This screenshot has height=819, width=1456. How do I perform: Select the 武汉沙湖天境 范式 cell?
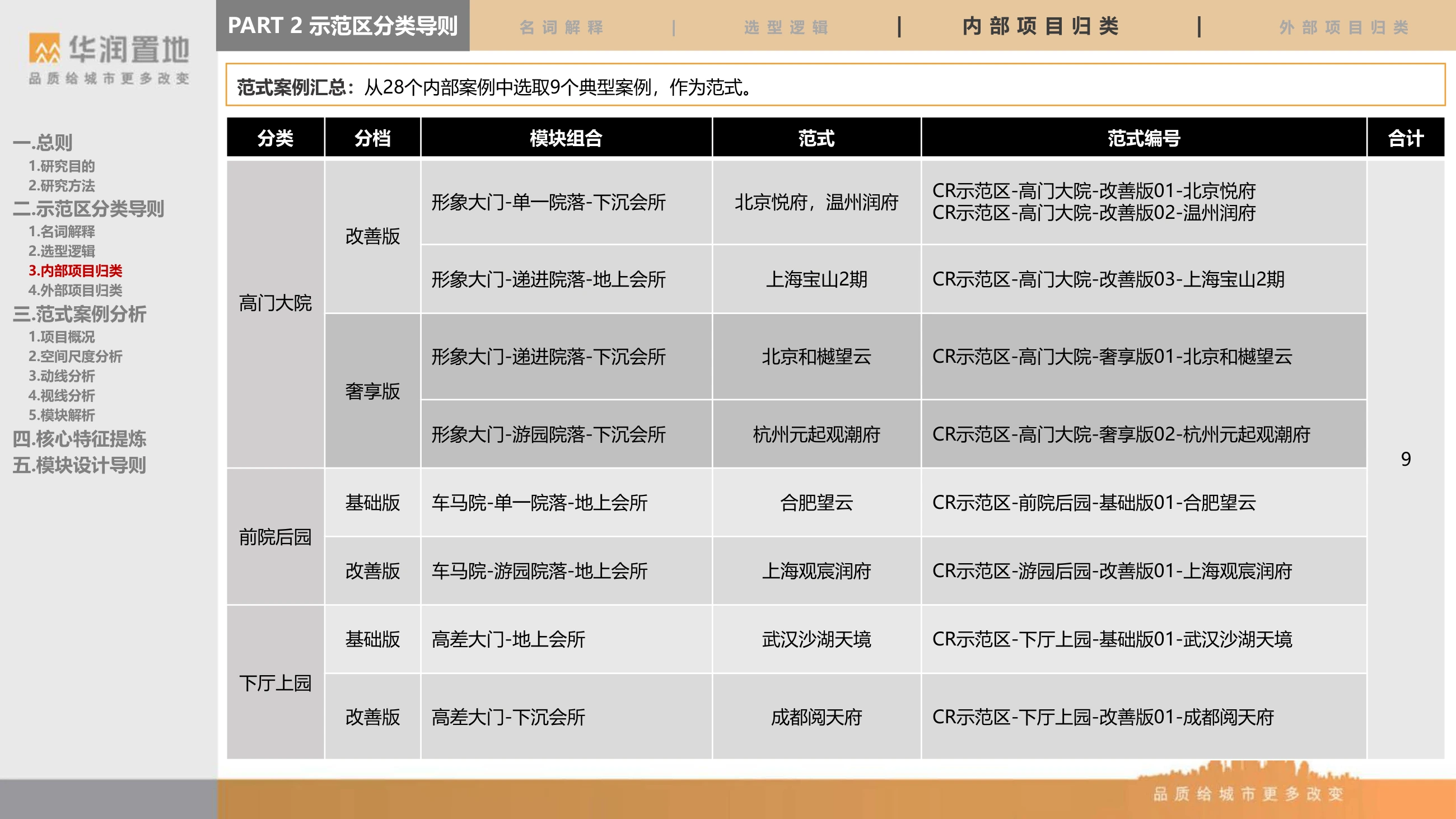[816, 639]
